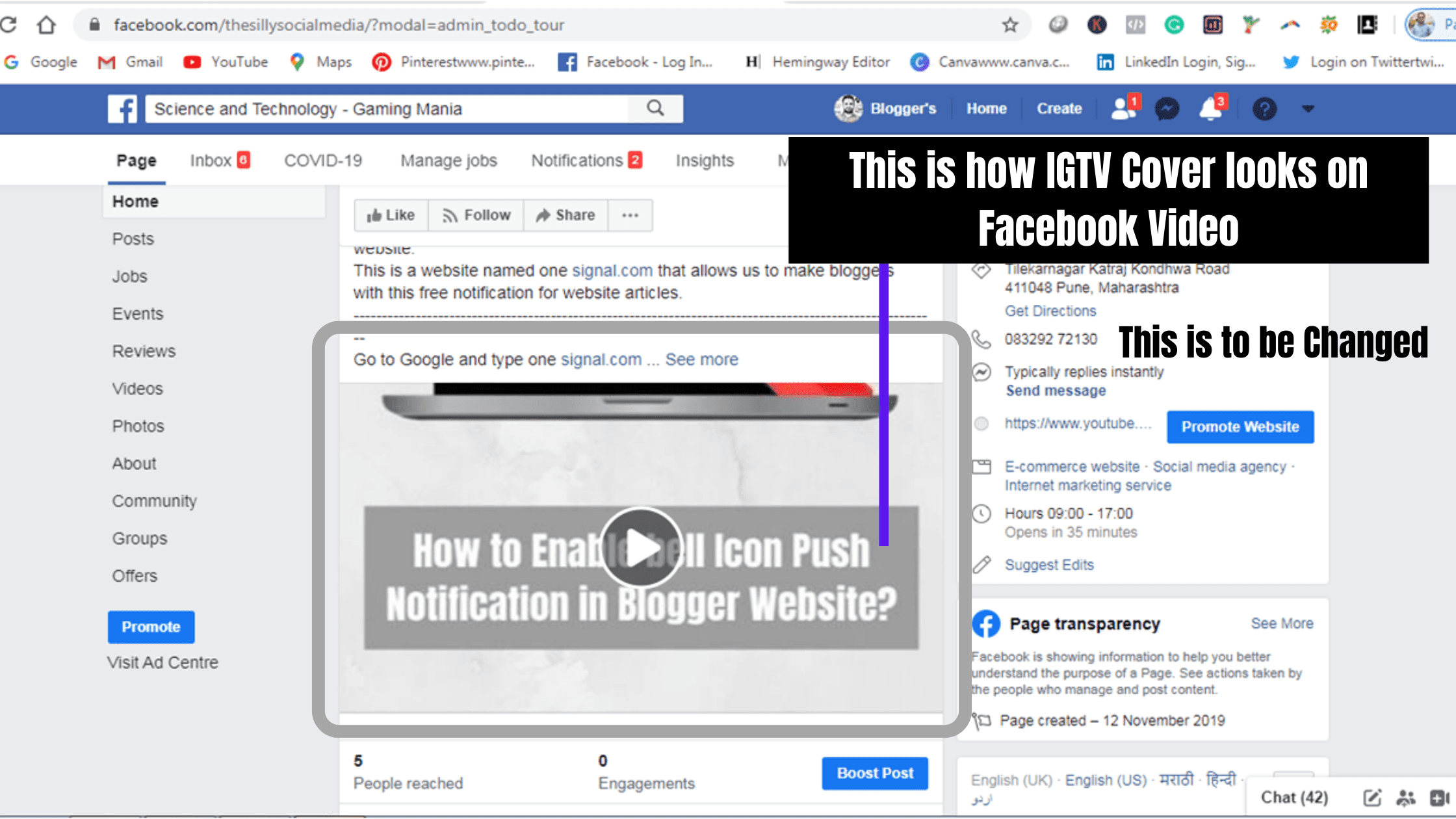
Task: Select the Page tab
Action: 136,161
